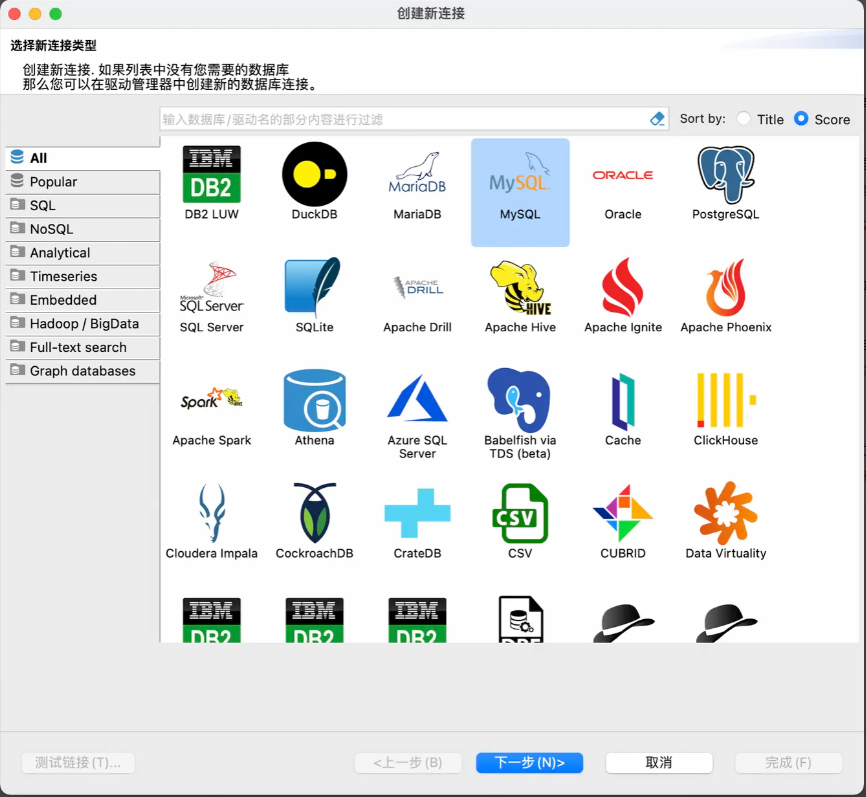
Task: Choose the CockroachDB icon
Action: pos(314,513)
